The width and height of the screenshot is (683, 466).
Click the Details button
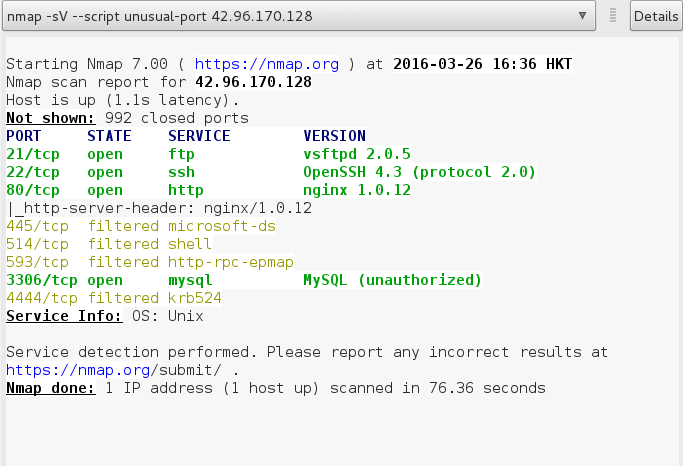(x=656, y=16)
